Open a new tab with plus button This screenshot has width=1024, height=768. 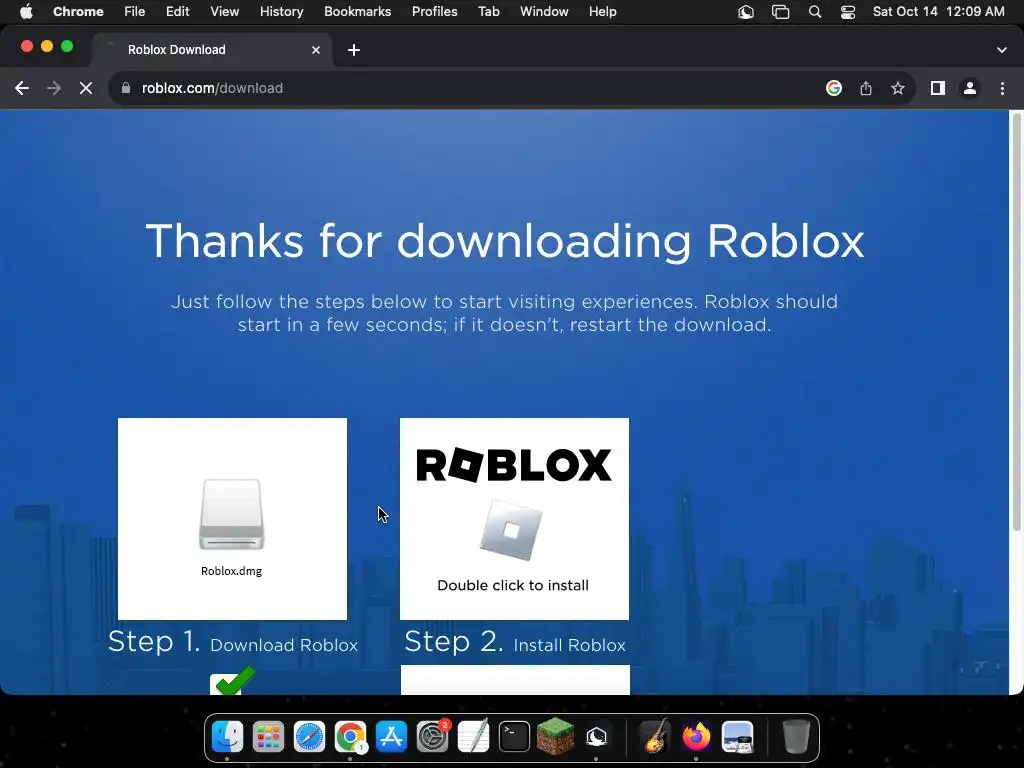point(354,50)
